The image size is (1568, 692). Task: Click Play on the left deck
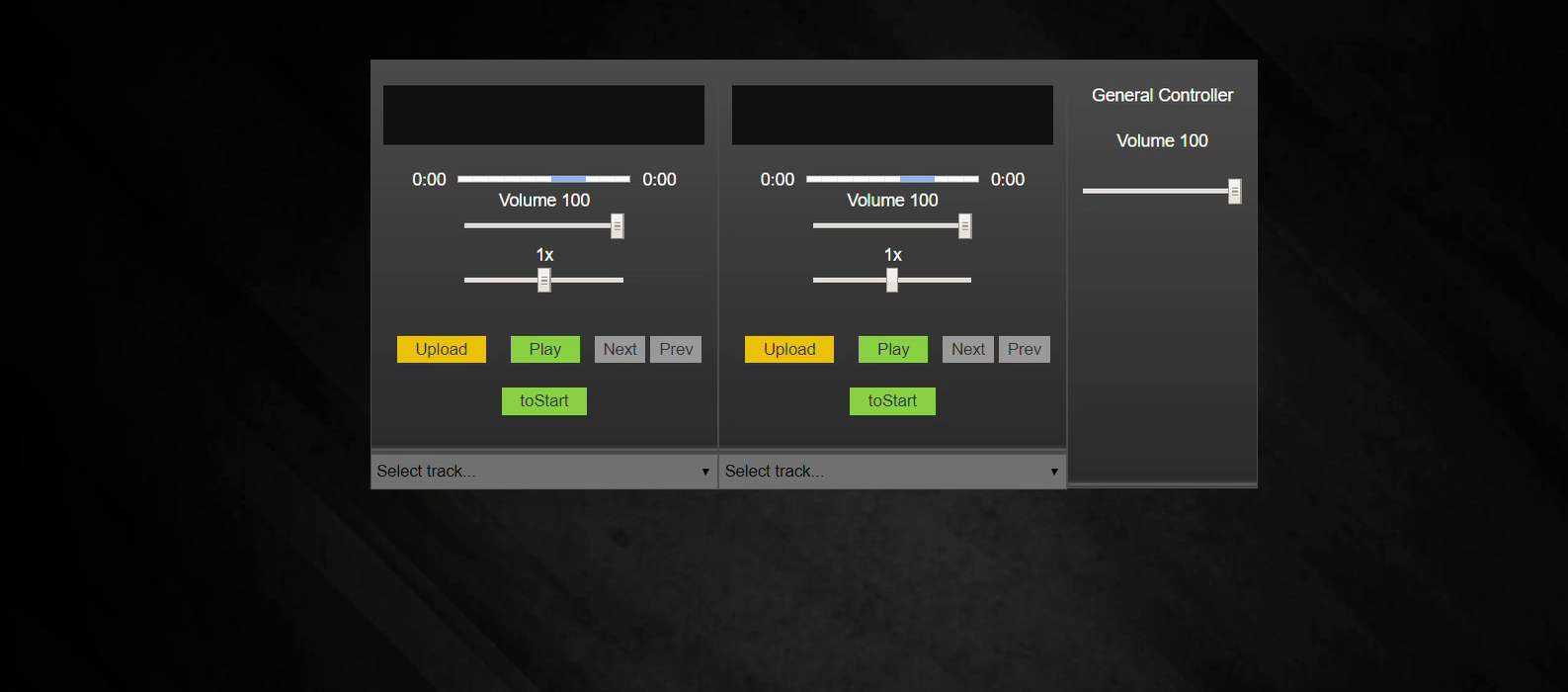(544, 349)
